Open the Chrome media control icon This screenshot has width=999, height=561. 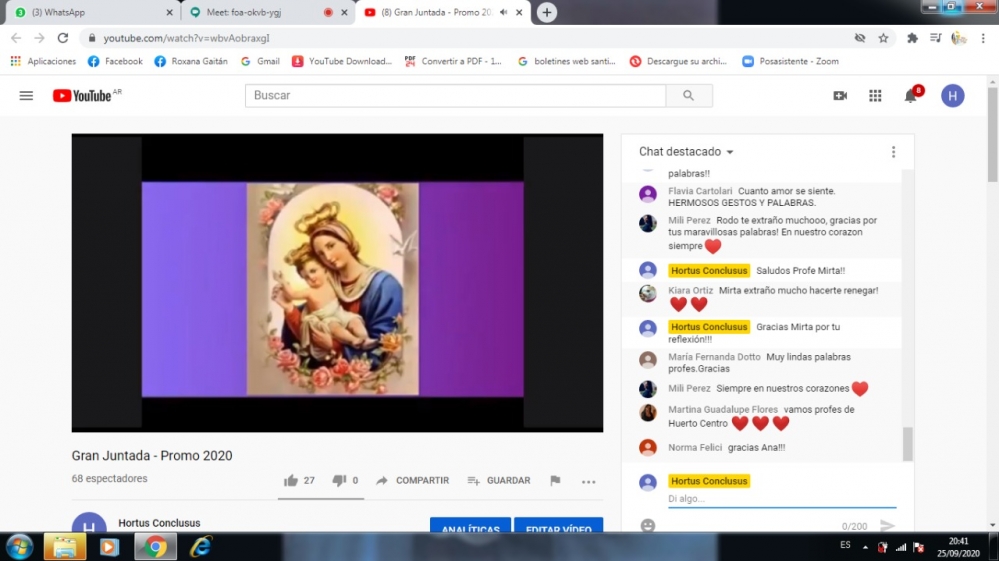[935, 38]
